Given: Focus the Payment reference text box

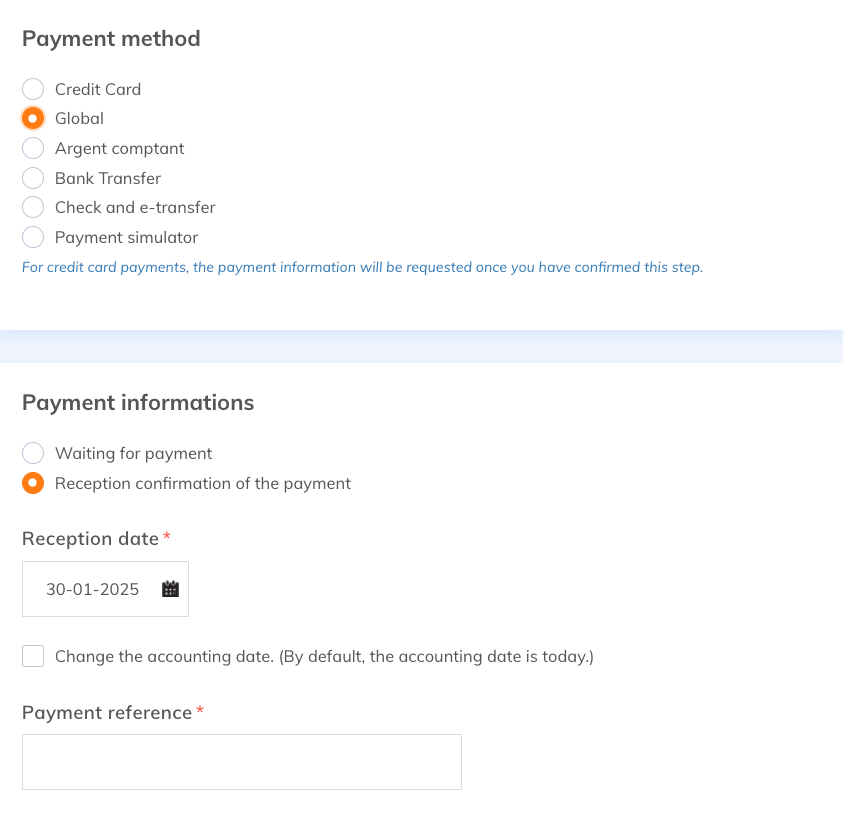Looking at the screenshot, I should 242,762.
